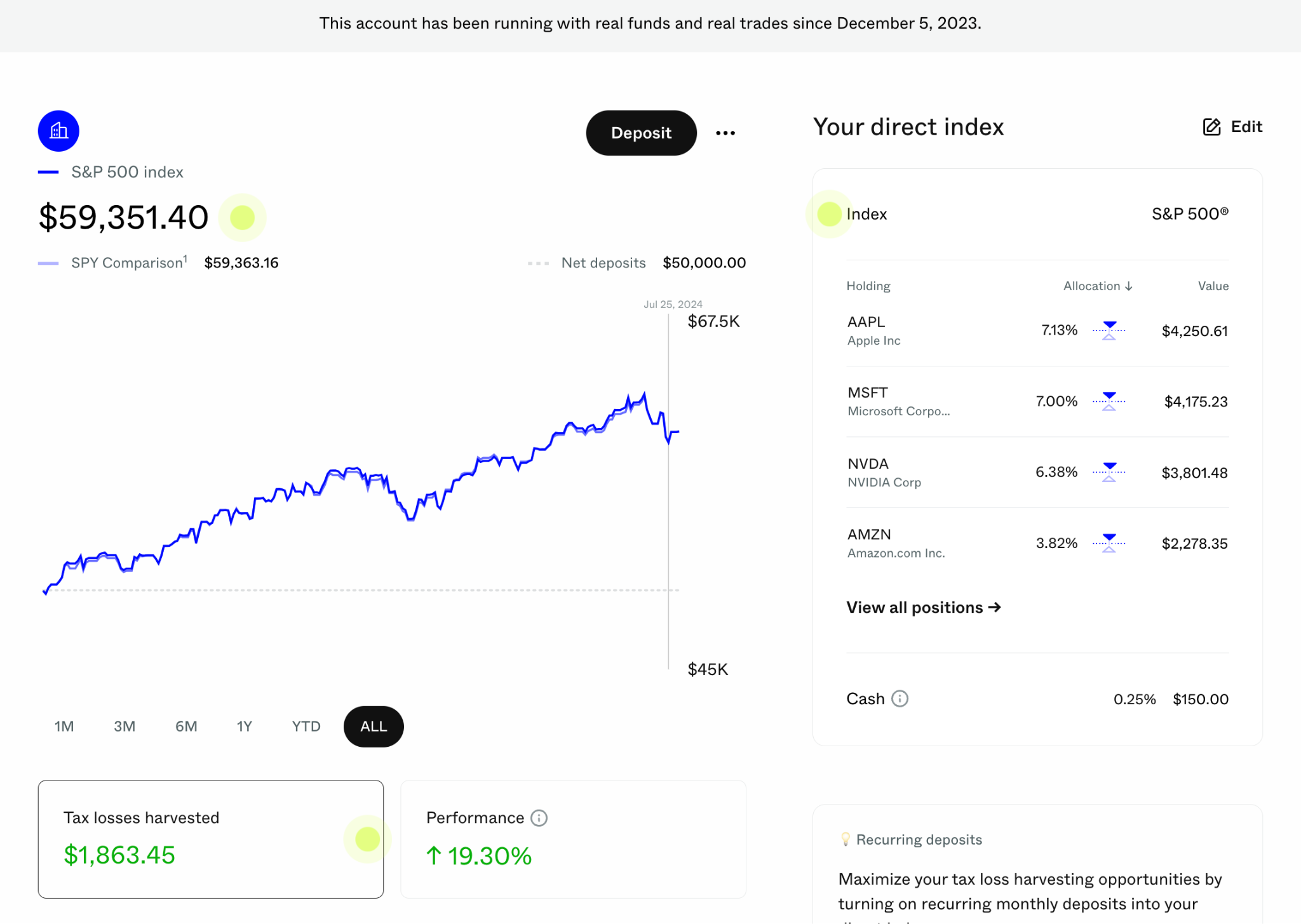Image resolution: width=1301 pixels, height=924 pixels.
Task: Select the 1M time range
Action: click(x=64, y=726)
